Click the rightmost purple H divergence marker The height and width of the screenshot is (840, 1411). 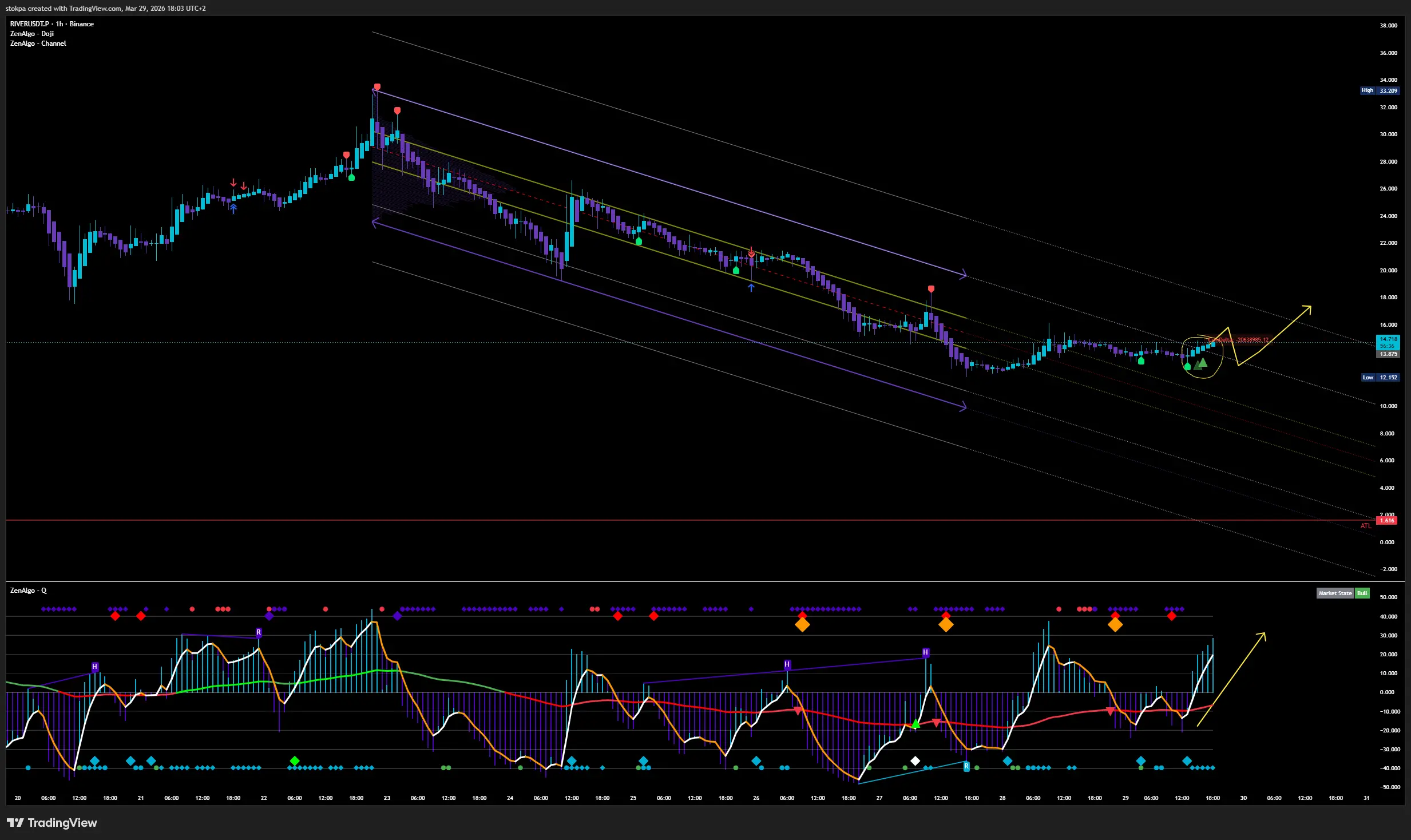click(925, 653)
